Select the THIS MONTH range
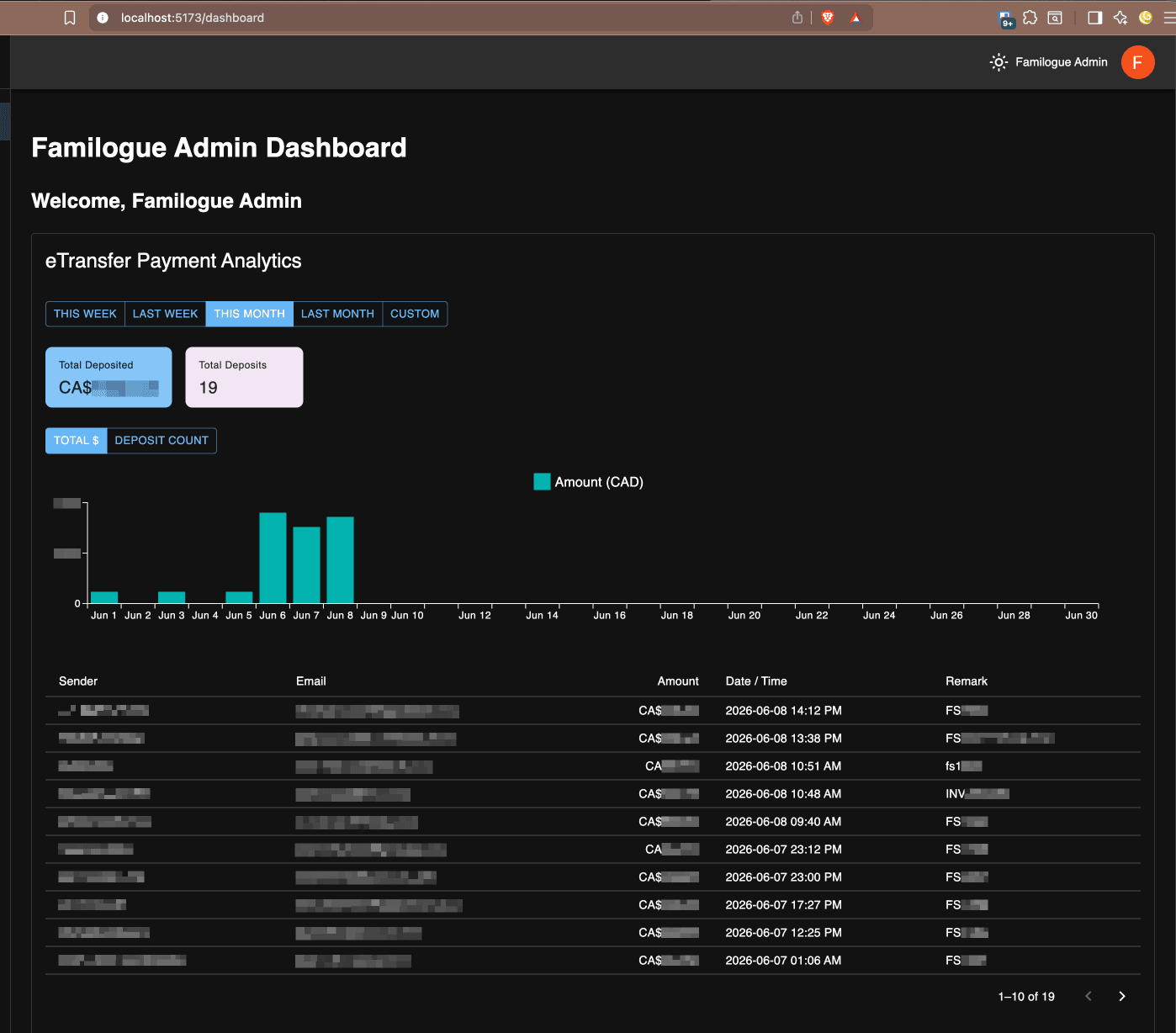Viewport: 1176px width, 1033px height. pos(249,314)
